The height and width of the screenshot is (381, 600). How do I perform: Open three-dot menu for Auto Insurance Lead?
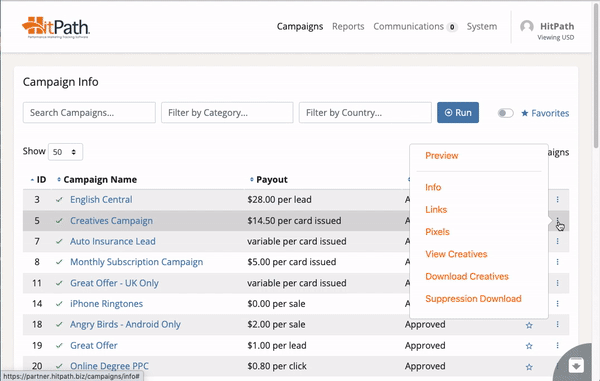pyautogui.click(x=558, y=241)
